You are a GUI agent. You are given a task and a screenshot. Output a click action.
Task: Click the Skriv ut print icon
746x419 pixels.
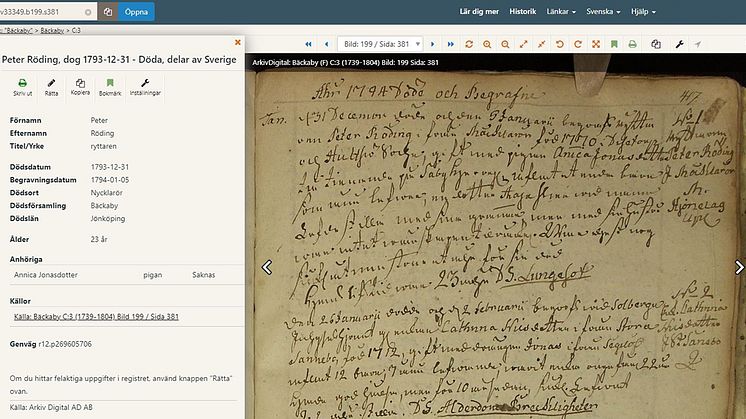click(22, 83)
